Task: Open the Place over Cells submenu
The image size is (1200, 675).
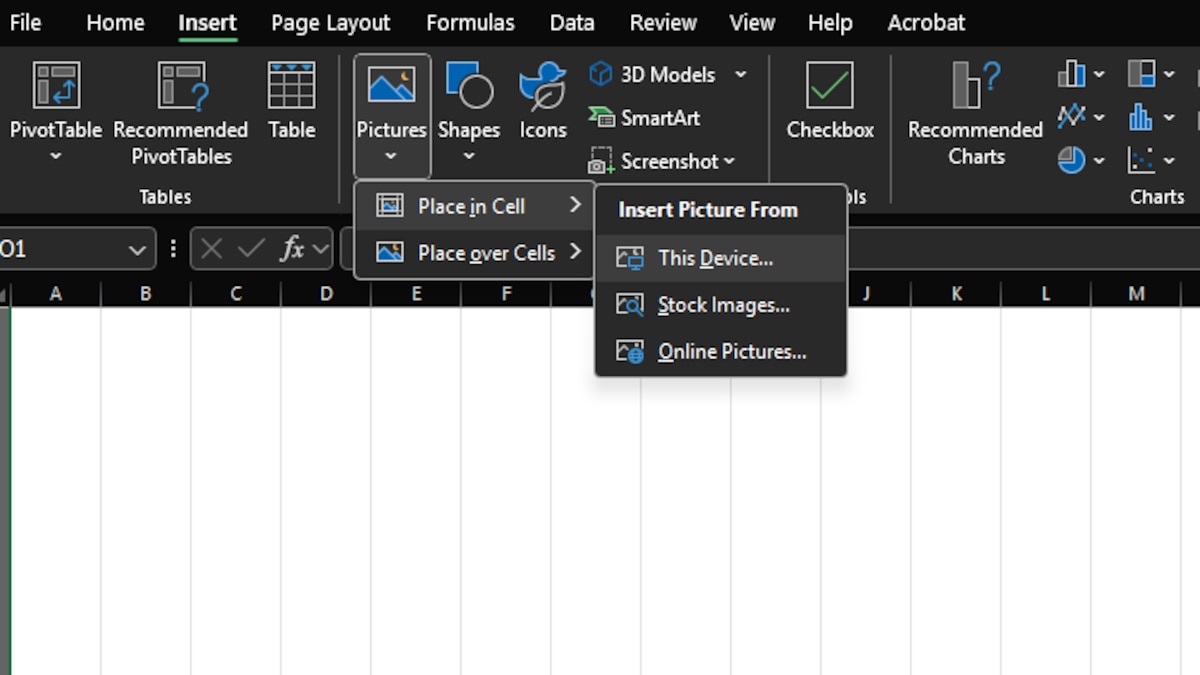Action: coord(476,253)
